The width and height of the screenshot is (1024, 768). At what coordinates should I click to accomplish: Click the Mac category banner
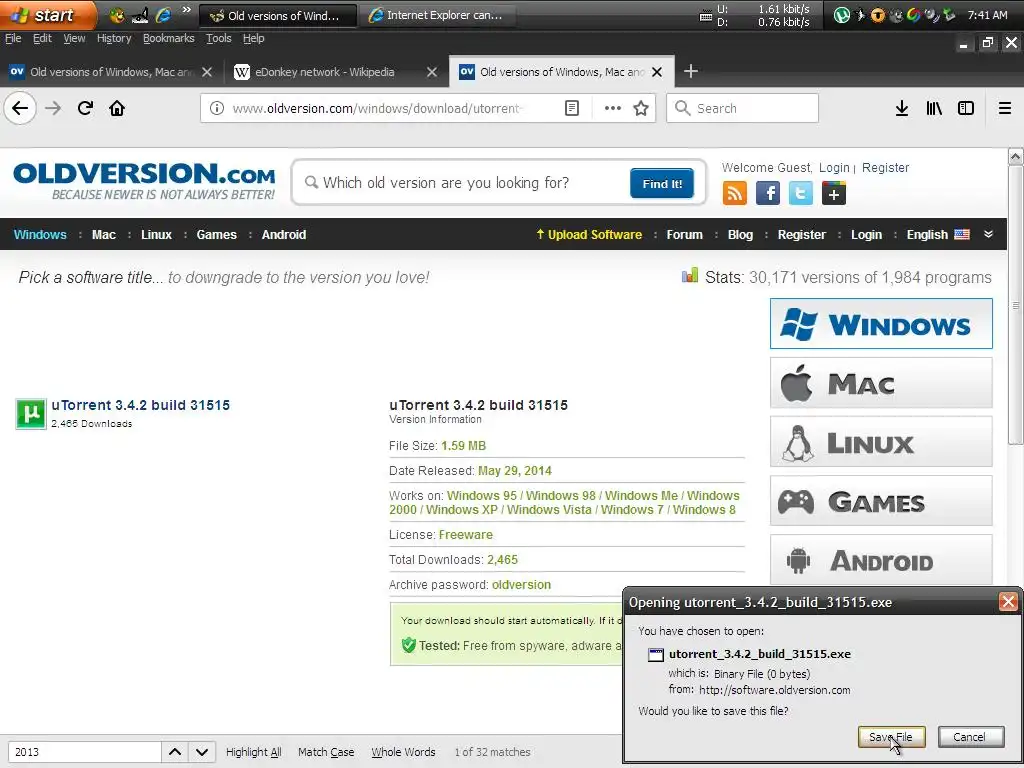tap(881, 383)
